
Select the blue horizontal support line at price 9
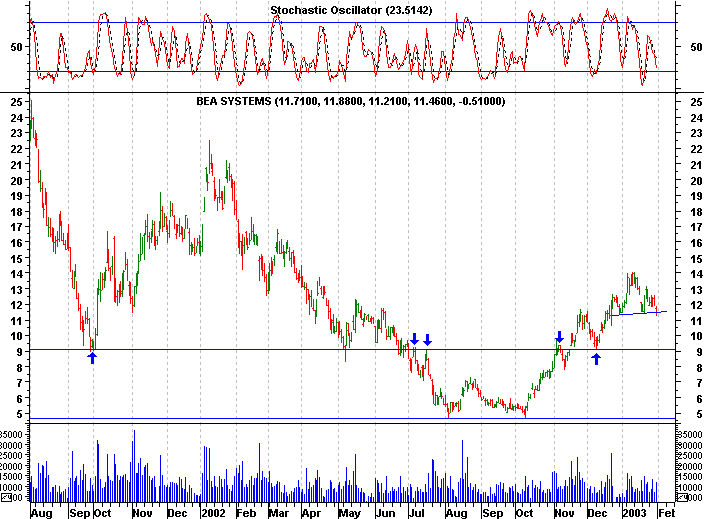pyautogui.click(x=353, y=349)
